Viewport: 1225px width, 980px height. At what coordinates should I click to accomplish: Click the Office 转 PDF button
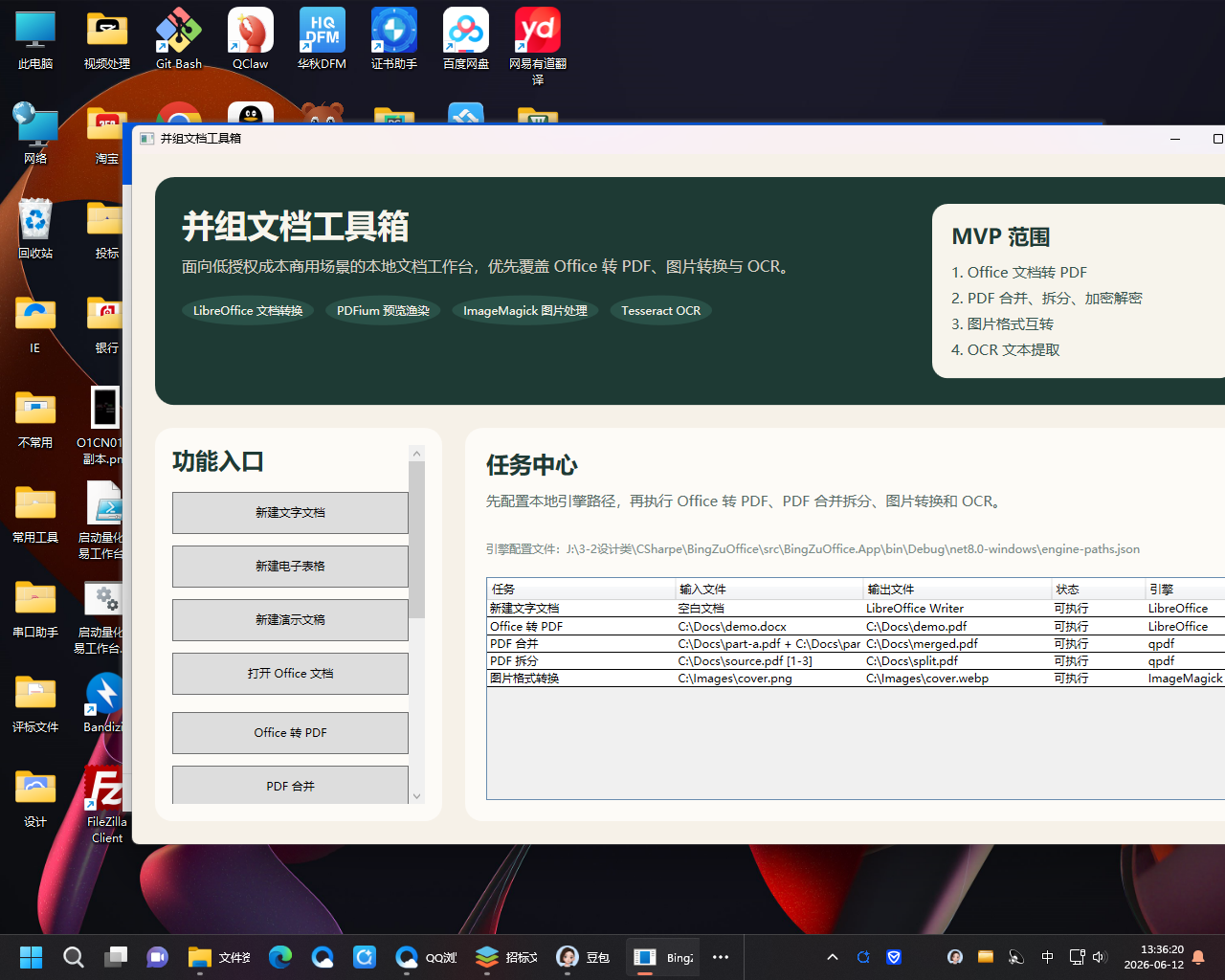[290, 733]
